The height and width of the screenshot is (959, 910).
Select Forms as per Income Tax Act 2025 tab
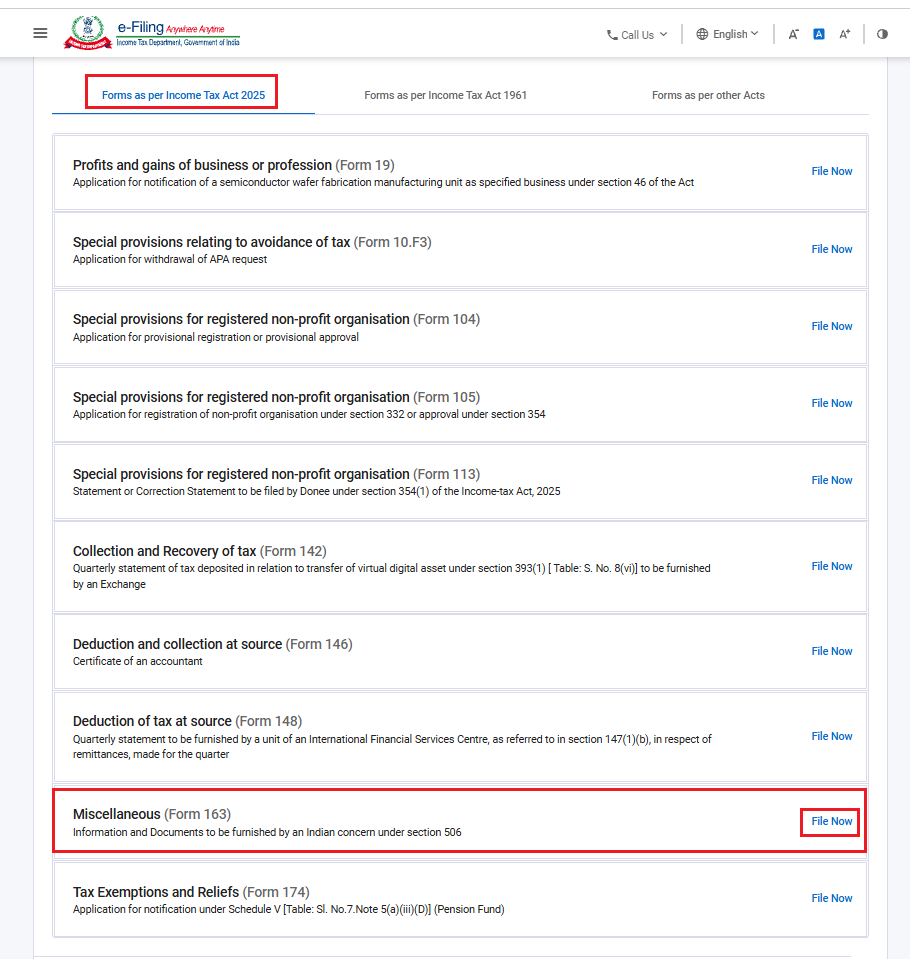click(183, 95)
